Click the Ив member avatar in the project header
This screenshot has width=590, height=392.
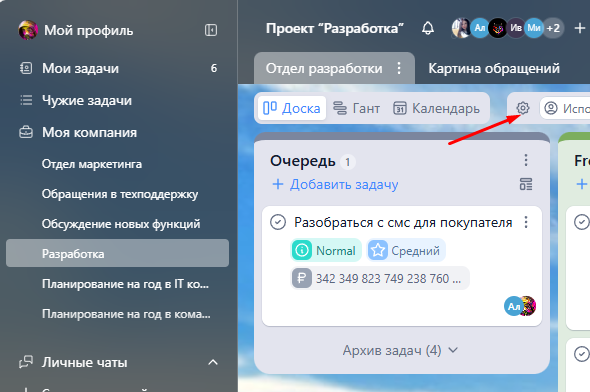(516, 28)
